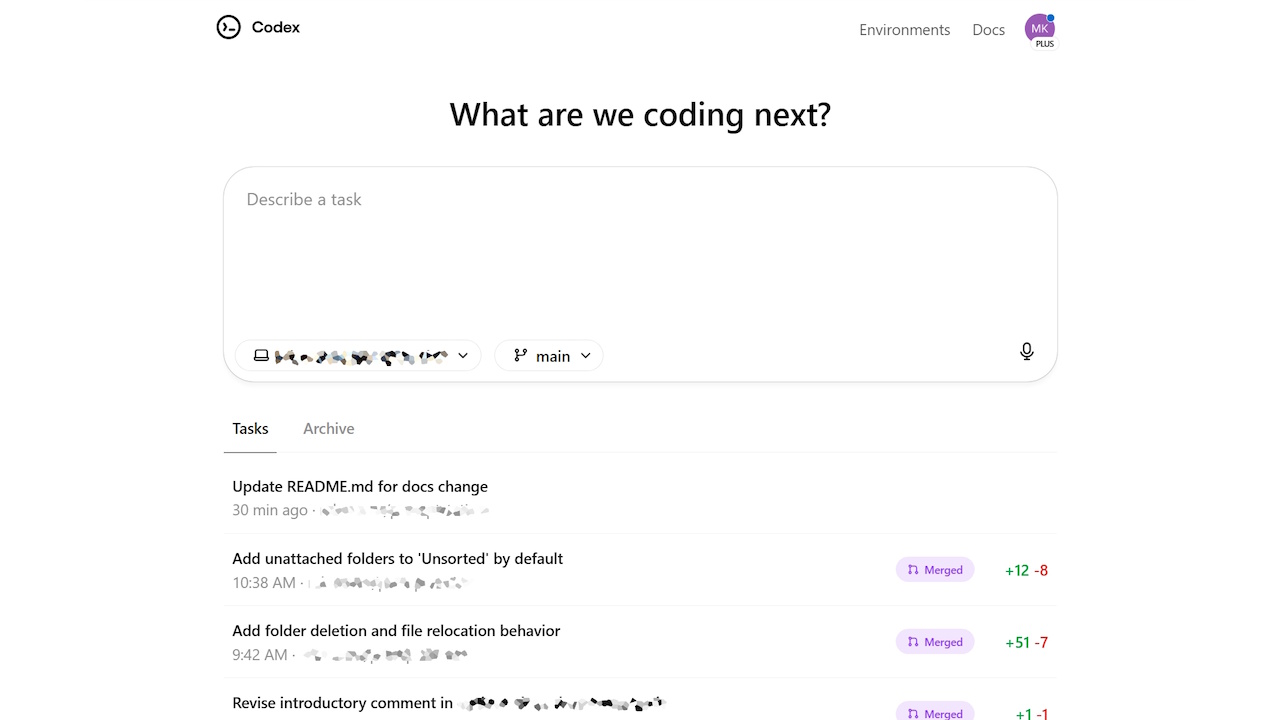This screenshot has width=1280, height=720.
Task: Click the laptop environment icon
Action: tap(261, 355)
